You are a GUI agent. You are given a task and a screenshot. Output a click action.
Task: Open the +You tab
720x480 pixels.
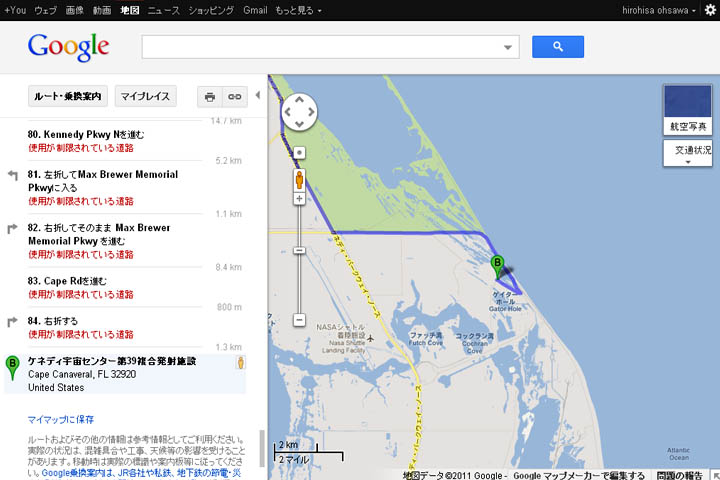15,10
